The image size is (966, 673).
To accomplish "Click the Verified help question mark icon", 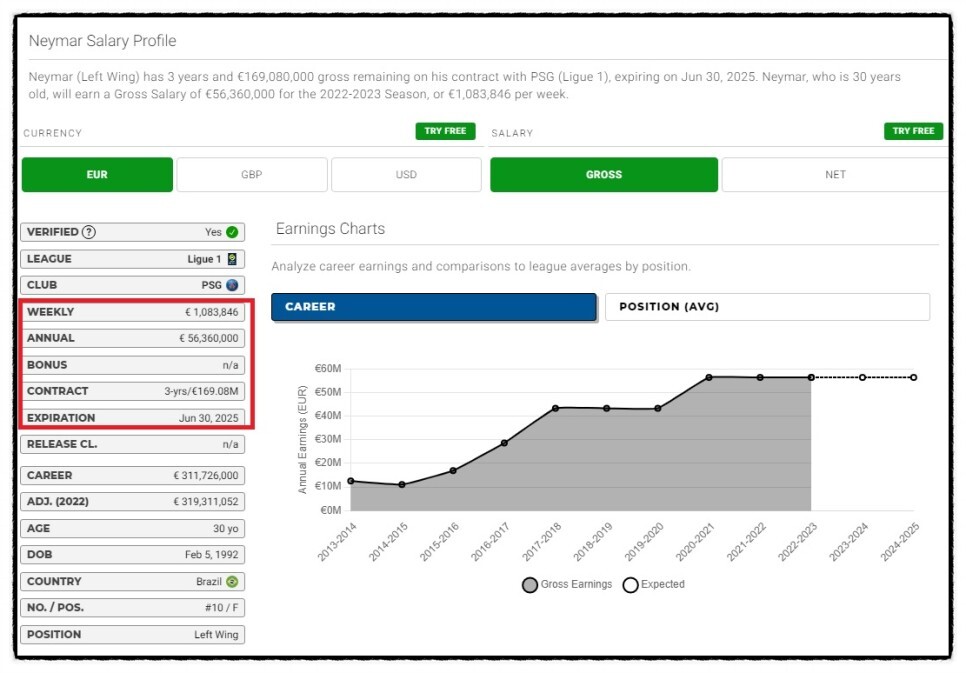I will pos(89,232).
